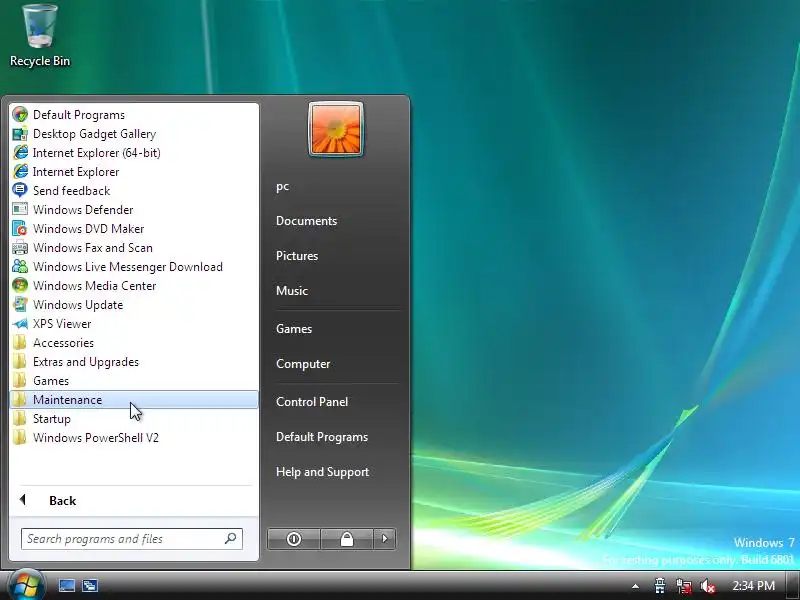Screen dimensions: 800x600
Task: Go Back to the main Start menu
Action: pyautogui.click(x=134, y=501)
